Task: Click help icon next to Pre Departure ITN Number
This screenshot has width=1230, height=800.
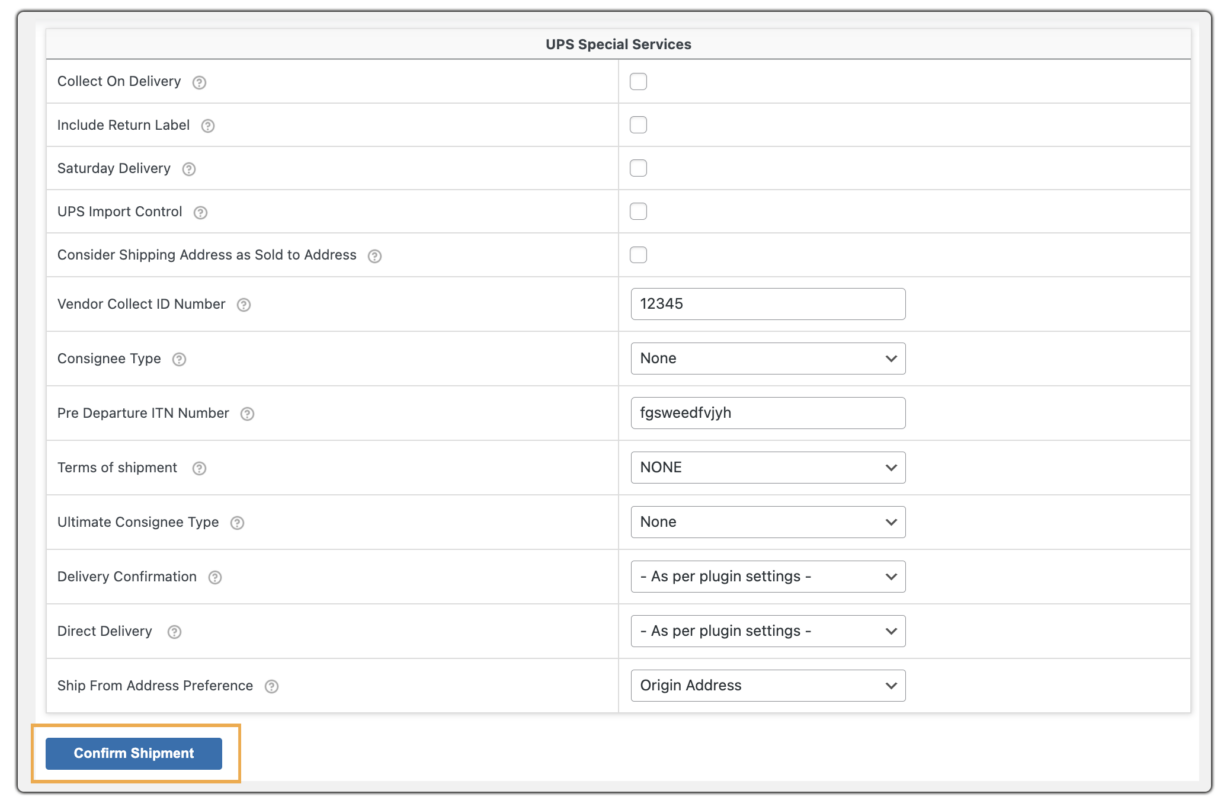Action: pos(247,414)
